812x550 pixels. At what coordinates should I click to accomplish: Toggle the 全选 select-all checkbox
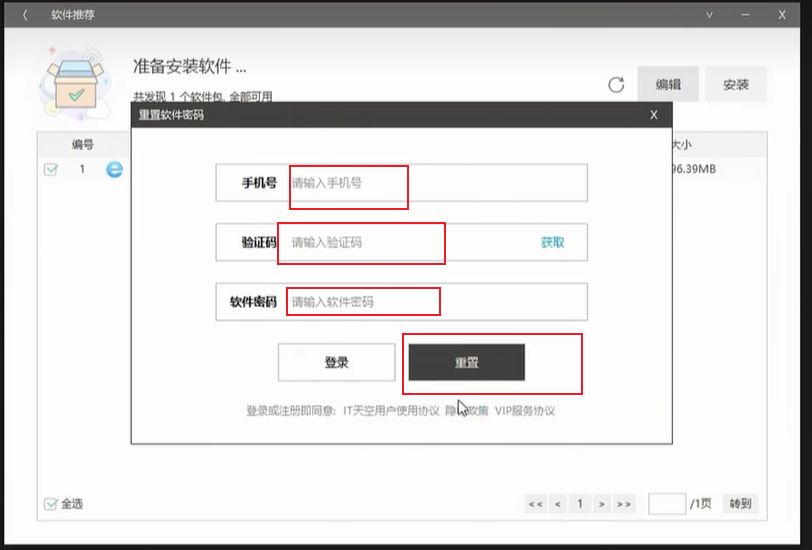pos(51,503)
